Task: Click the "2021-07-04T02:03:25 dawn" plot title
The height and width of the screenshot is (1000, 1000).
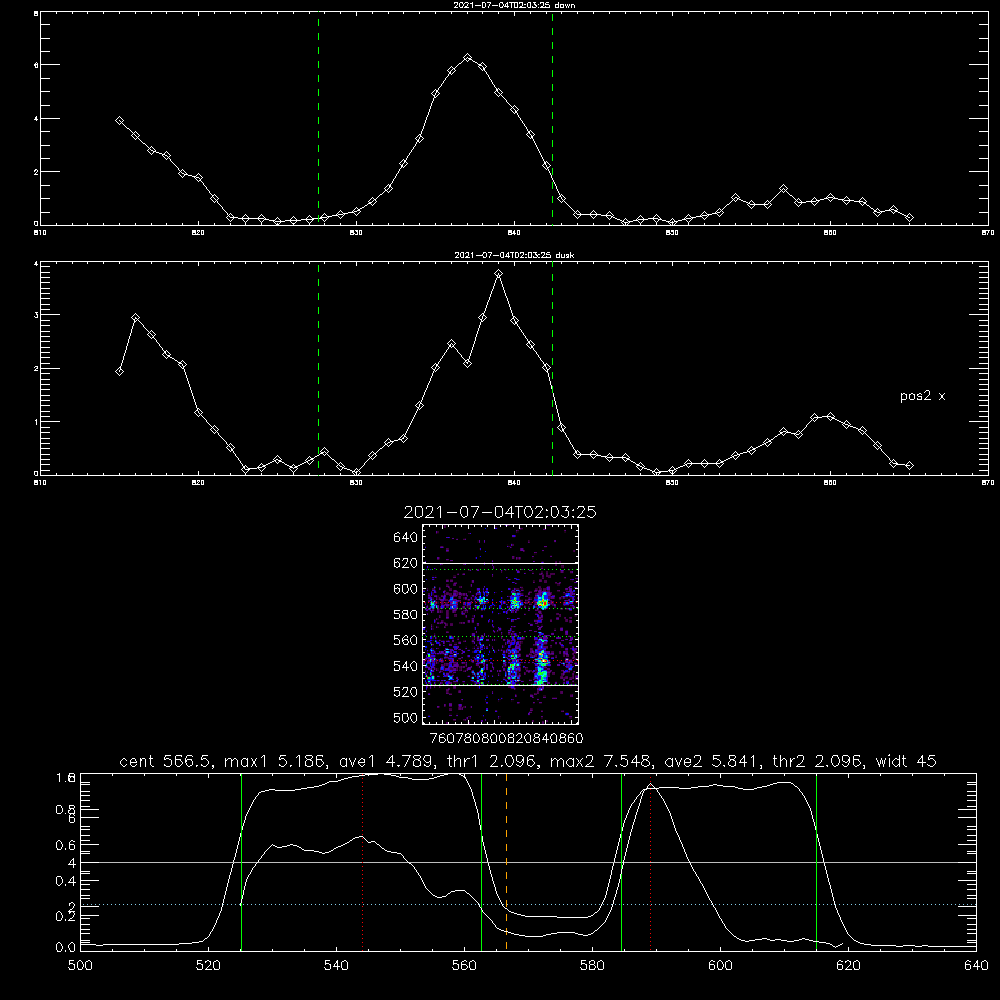Action: click(x=514, y=4)
